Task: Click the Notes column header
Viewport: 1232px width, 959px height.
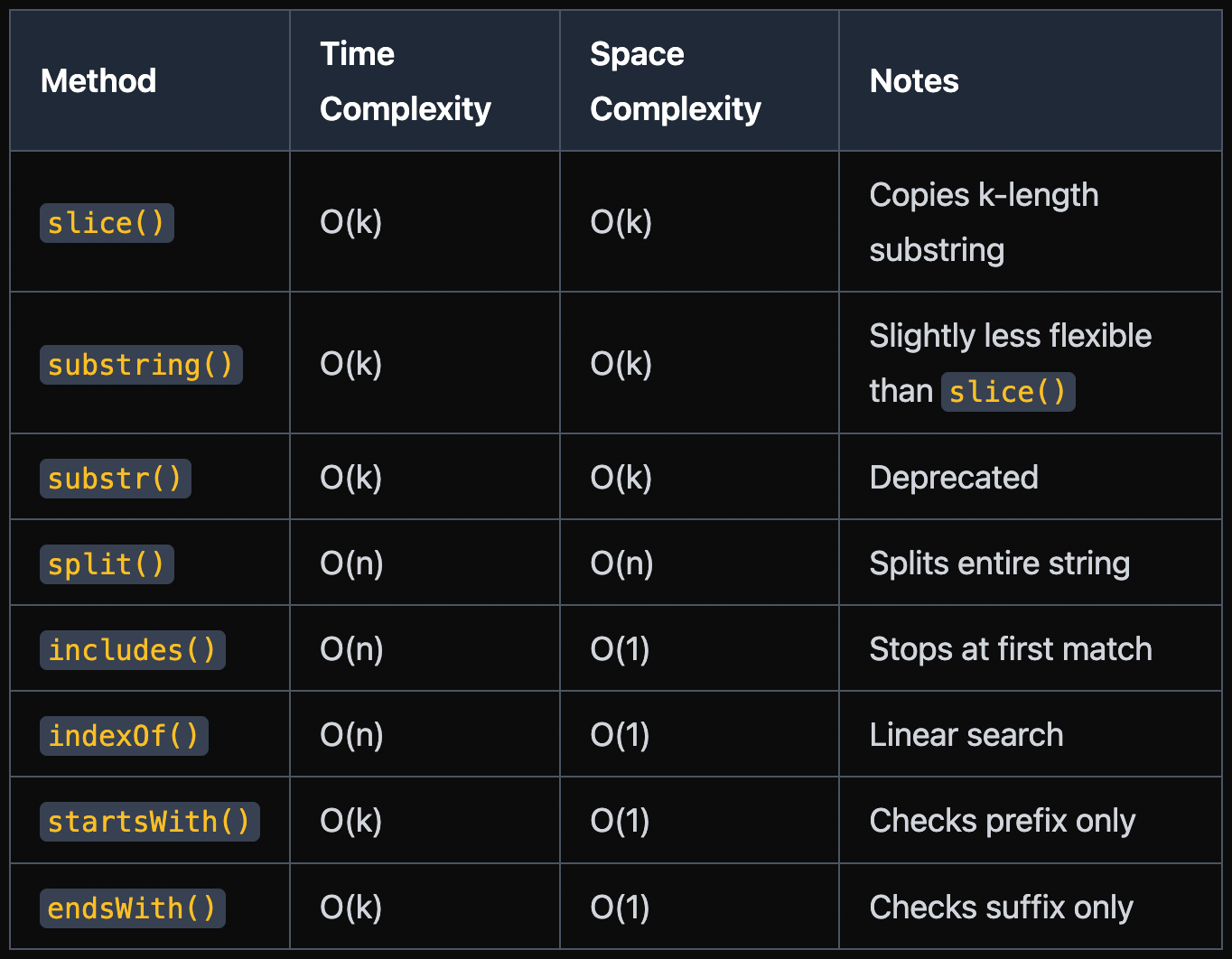Action: pyautogui.click(x=913, y=81)
